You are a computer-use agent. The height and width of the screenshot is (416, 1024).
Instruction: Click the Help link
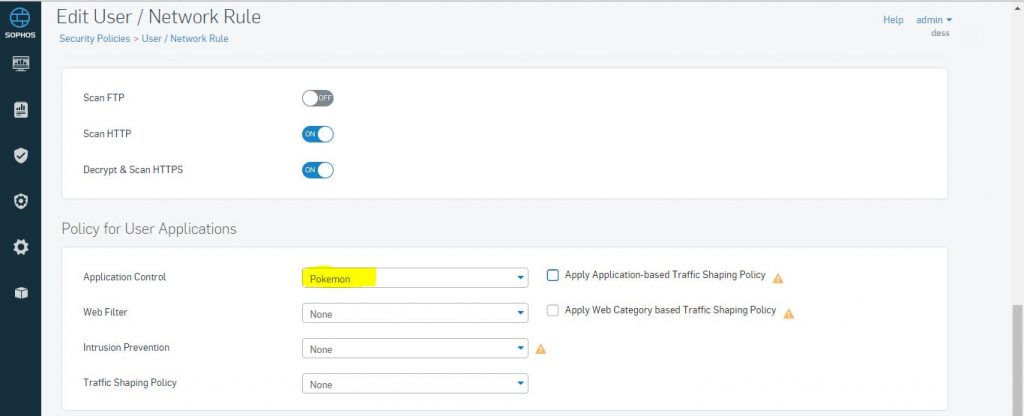tap(893, 20)
